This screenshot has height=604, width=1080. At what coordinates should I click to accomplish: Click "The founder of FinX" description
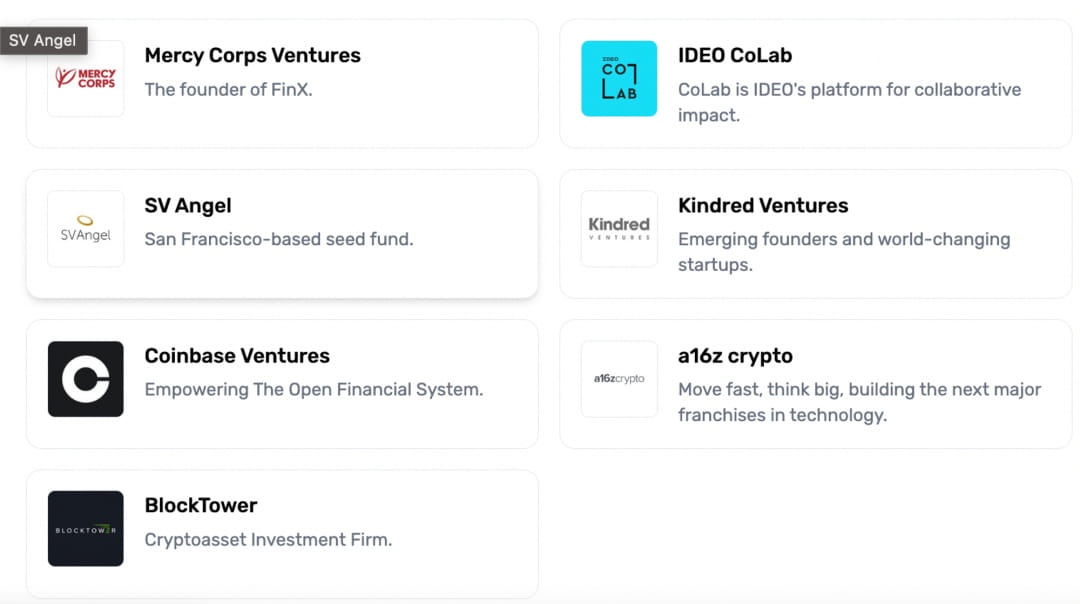tap(228, 90)
